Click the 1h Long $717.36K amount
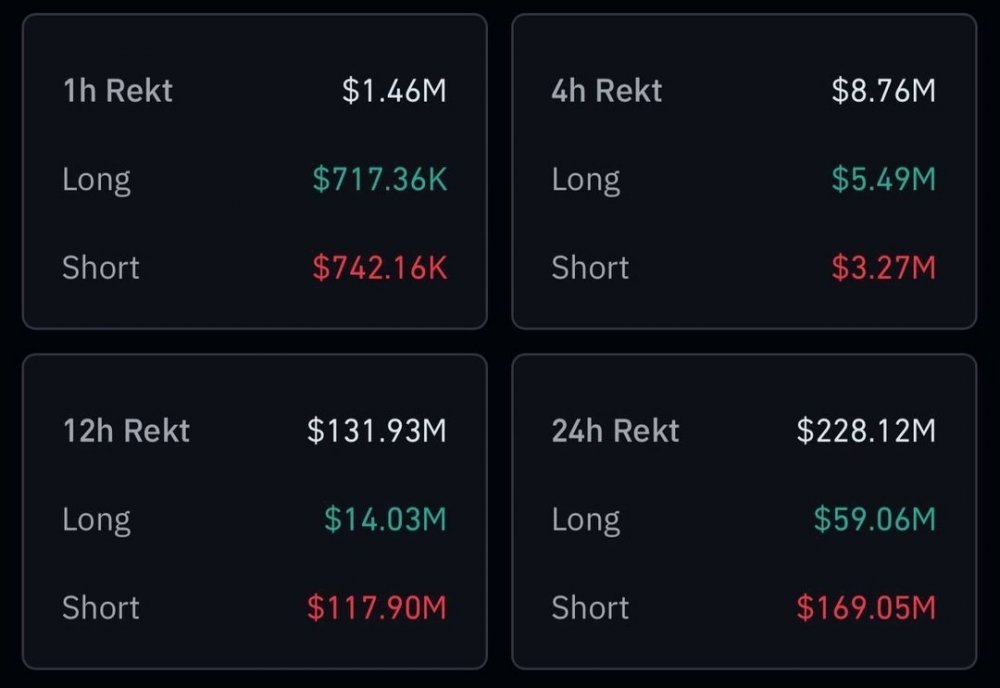 coord(379,179)
